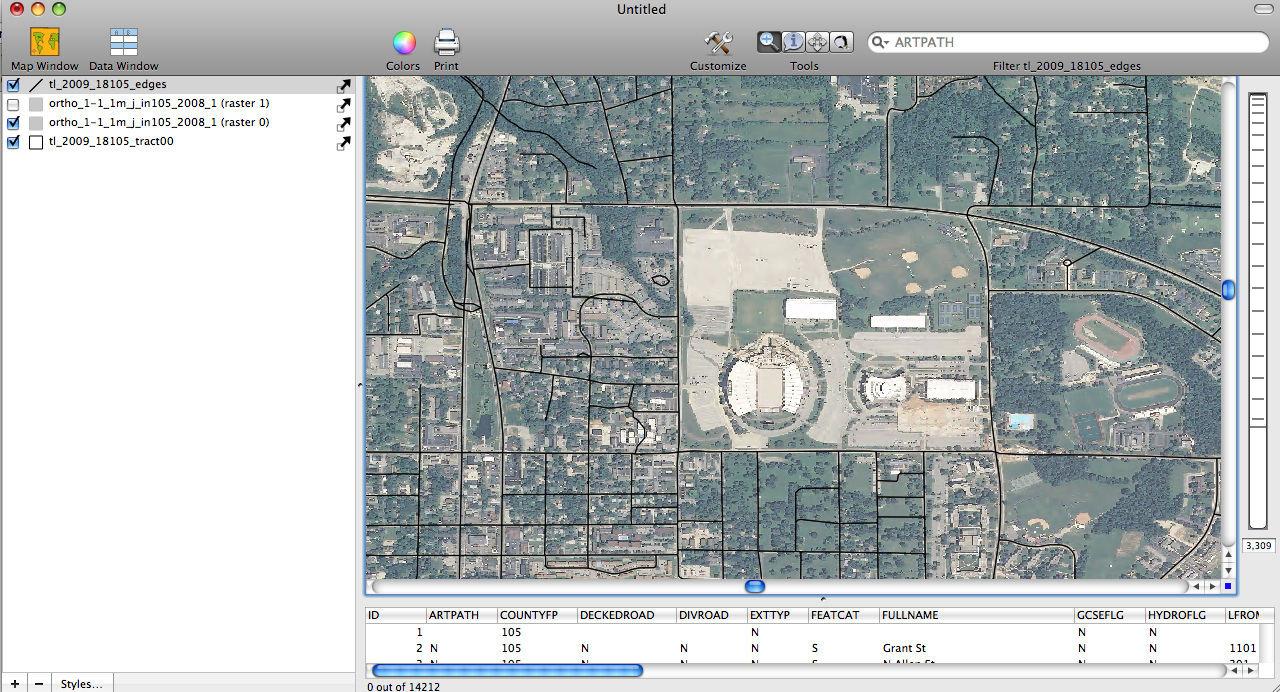Select the pan move tool

pos(817,42)
